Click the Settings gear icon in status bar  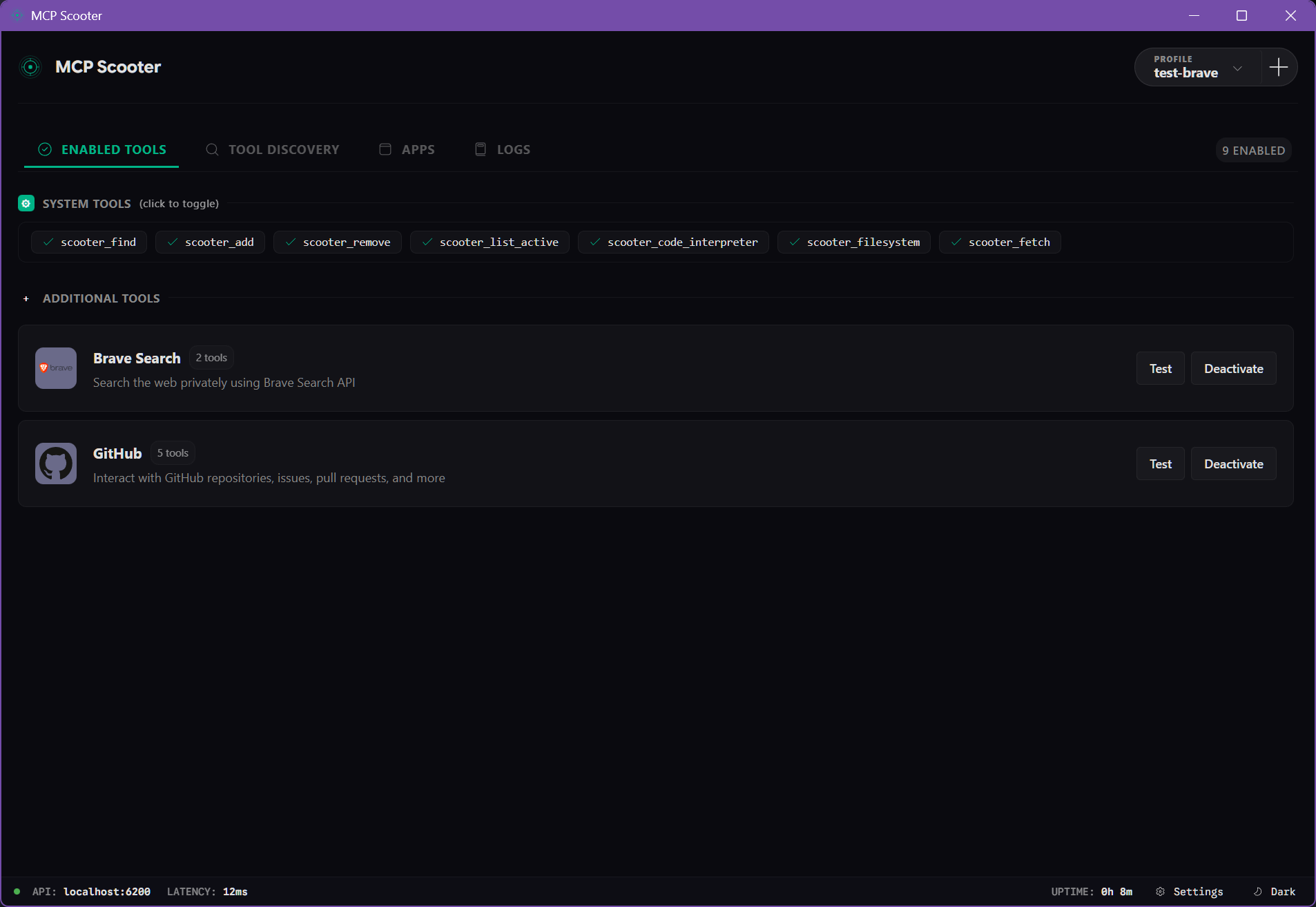(x=1160, y=891)
